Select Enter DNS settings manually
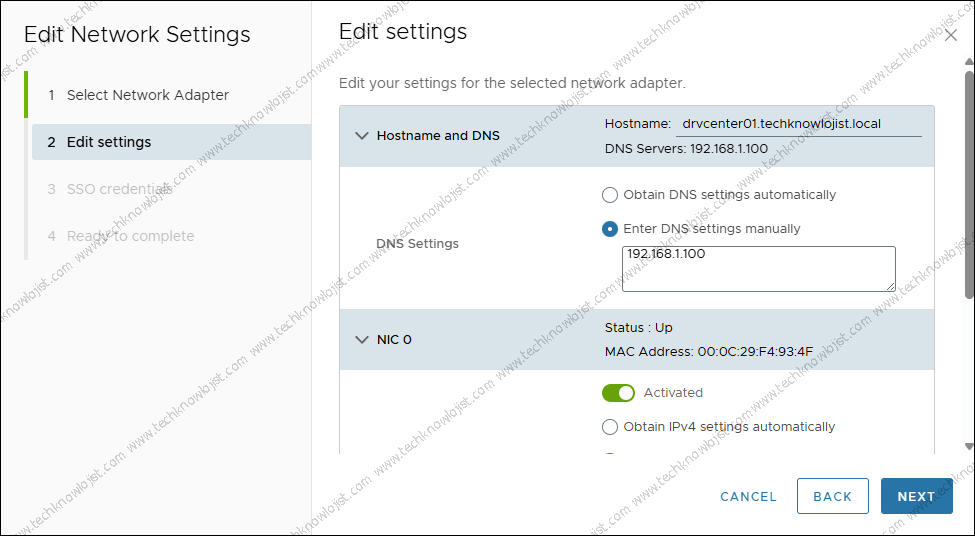 [x=610, y=229]
